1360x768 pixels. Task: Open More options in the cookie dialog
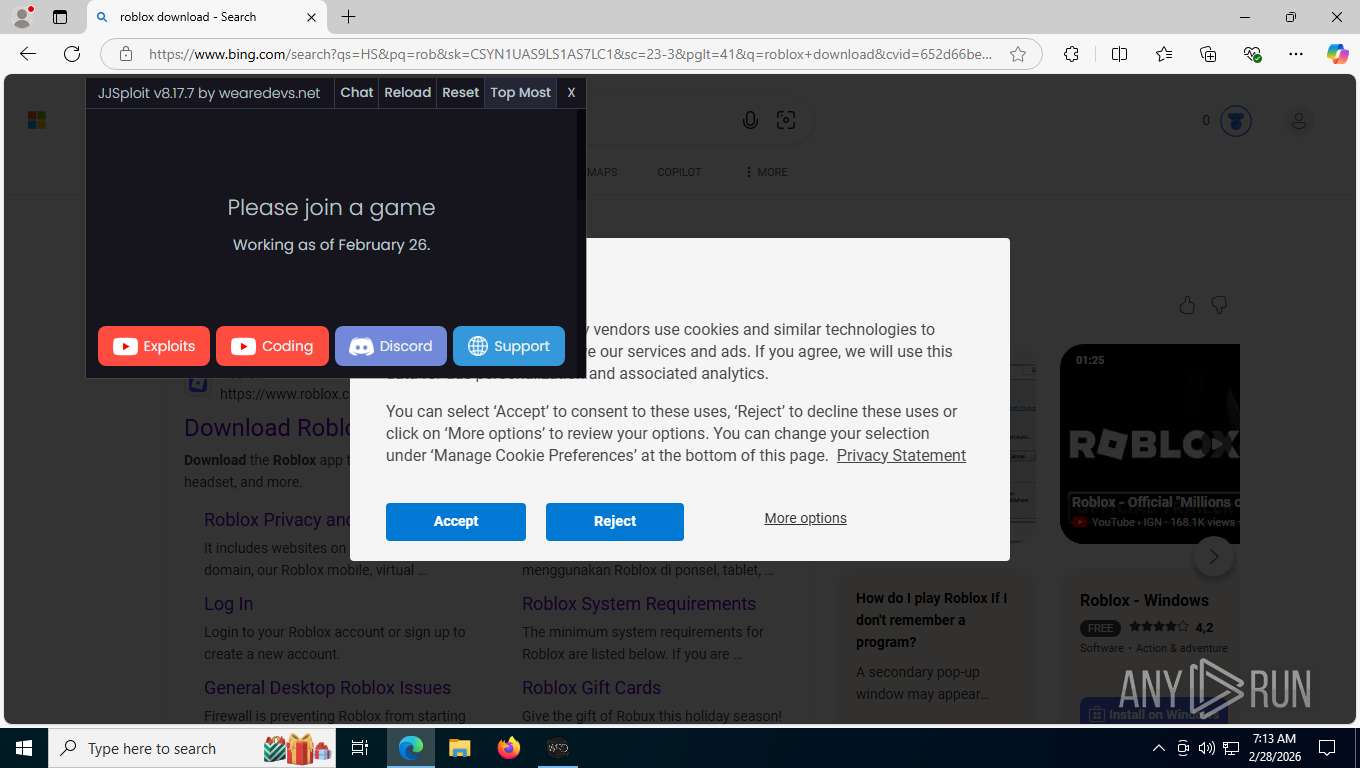tap(806, 518)
